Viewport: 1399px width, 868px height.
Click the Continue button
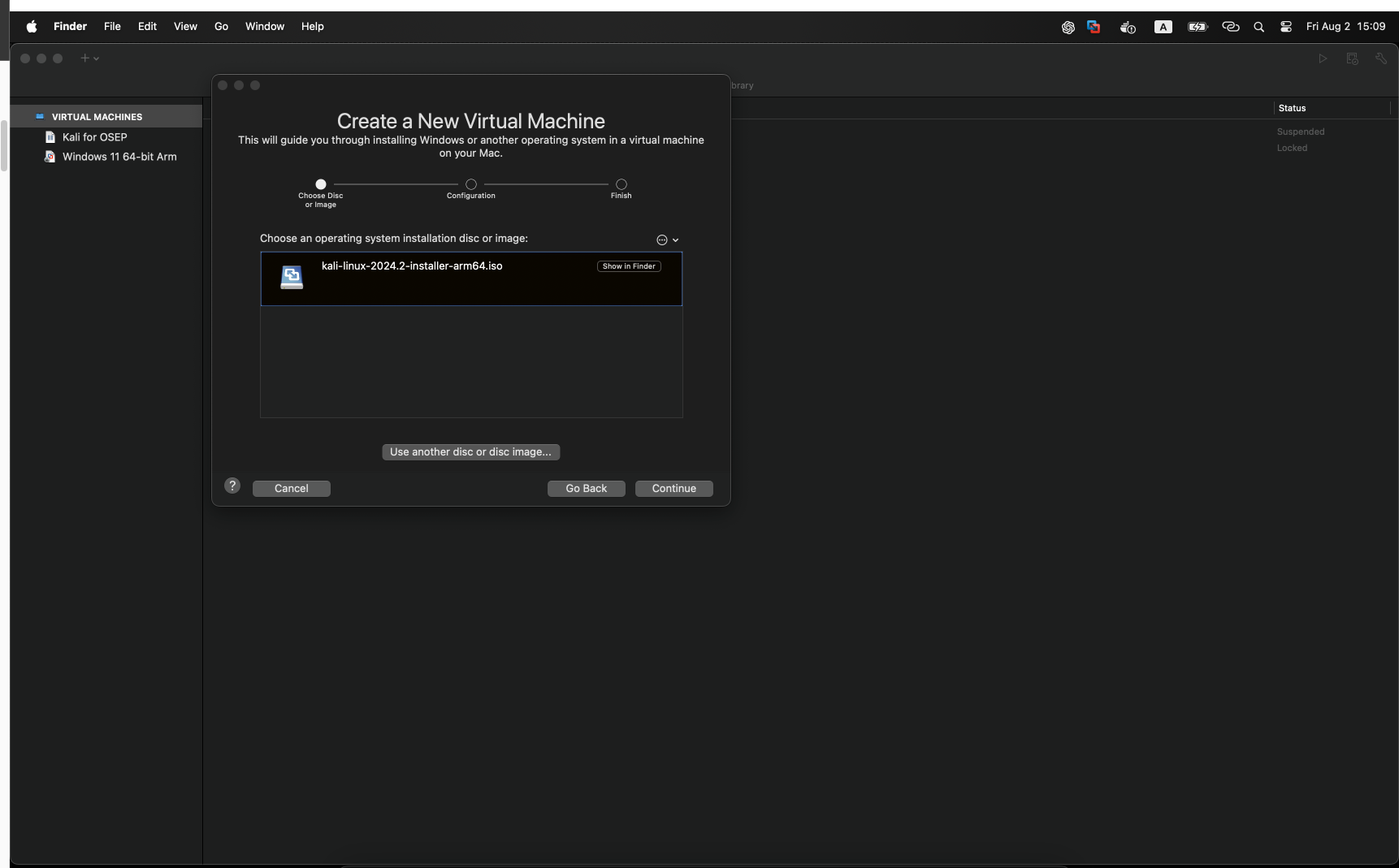click(x=674, y=488)
